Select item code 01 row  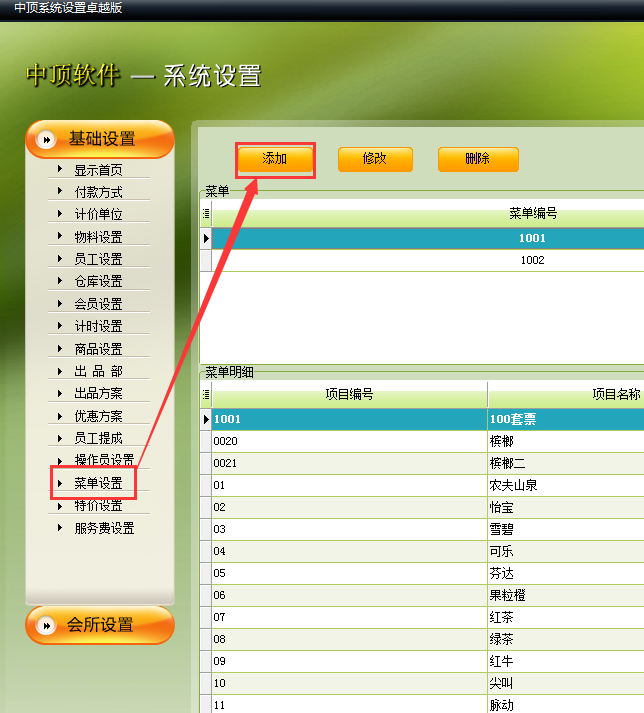coord(349,485)
